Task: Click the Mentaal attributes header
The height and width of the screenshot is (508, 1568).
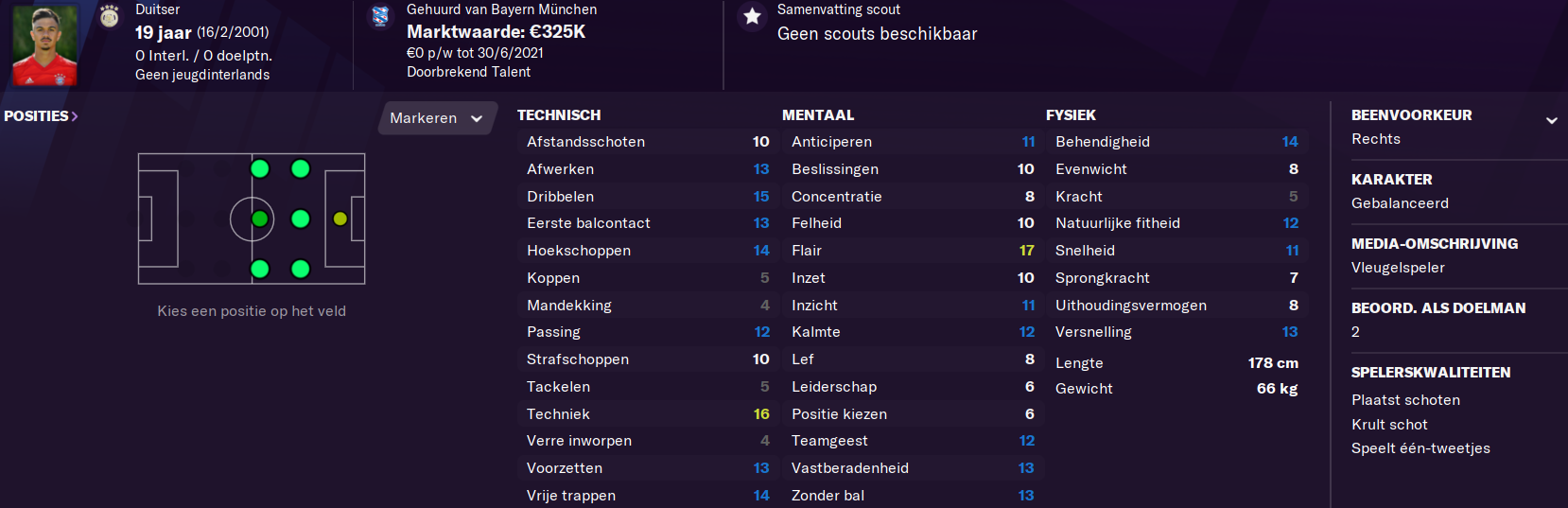Action: point(818,114)
